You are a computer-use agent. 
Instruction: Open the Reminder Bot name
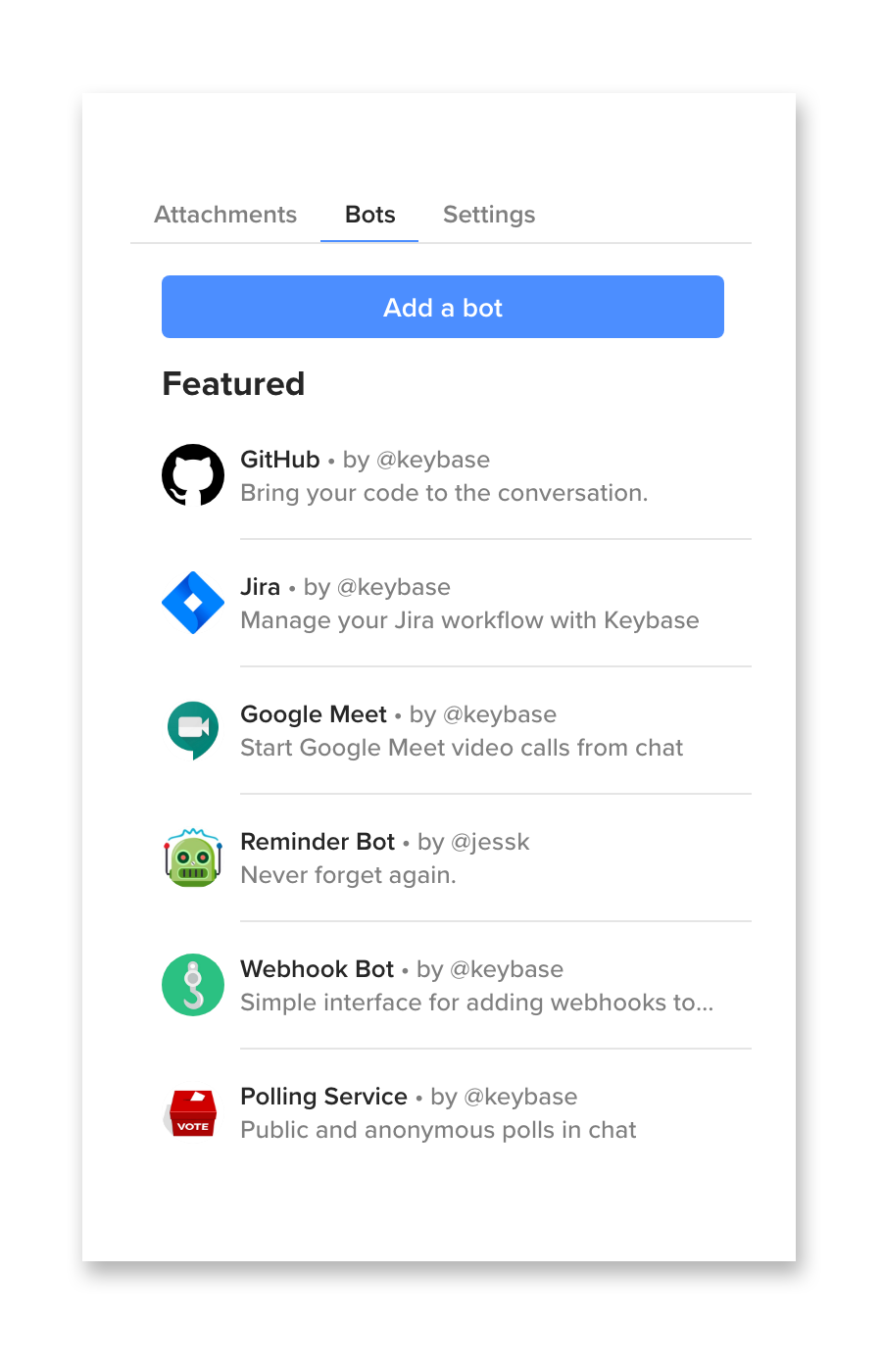click(x=318, y=842)
